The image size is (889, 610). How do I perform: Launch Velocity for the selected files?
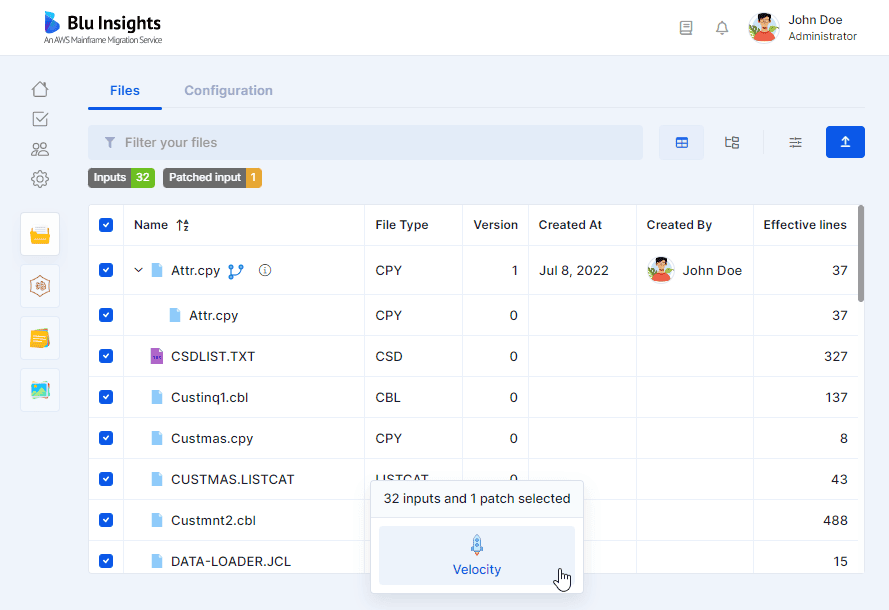477,556
